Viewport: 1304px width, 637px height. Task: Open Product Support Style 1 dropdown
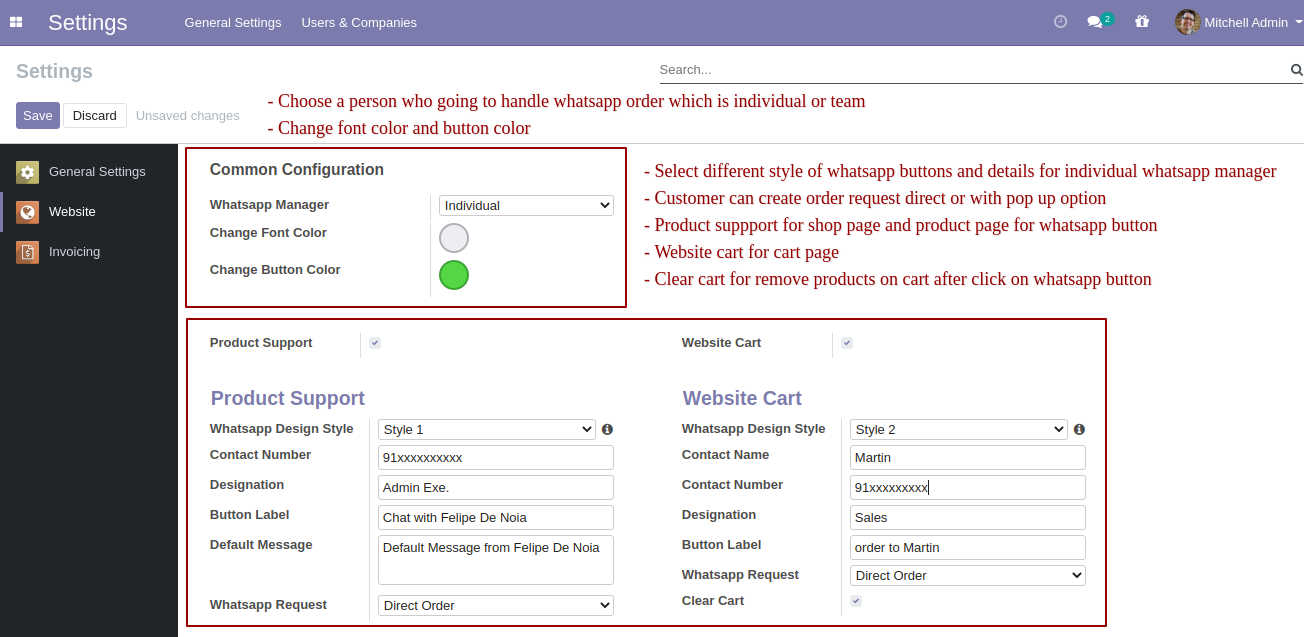[487, 429]
